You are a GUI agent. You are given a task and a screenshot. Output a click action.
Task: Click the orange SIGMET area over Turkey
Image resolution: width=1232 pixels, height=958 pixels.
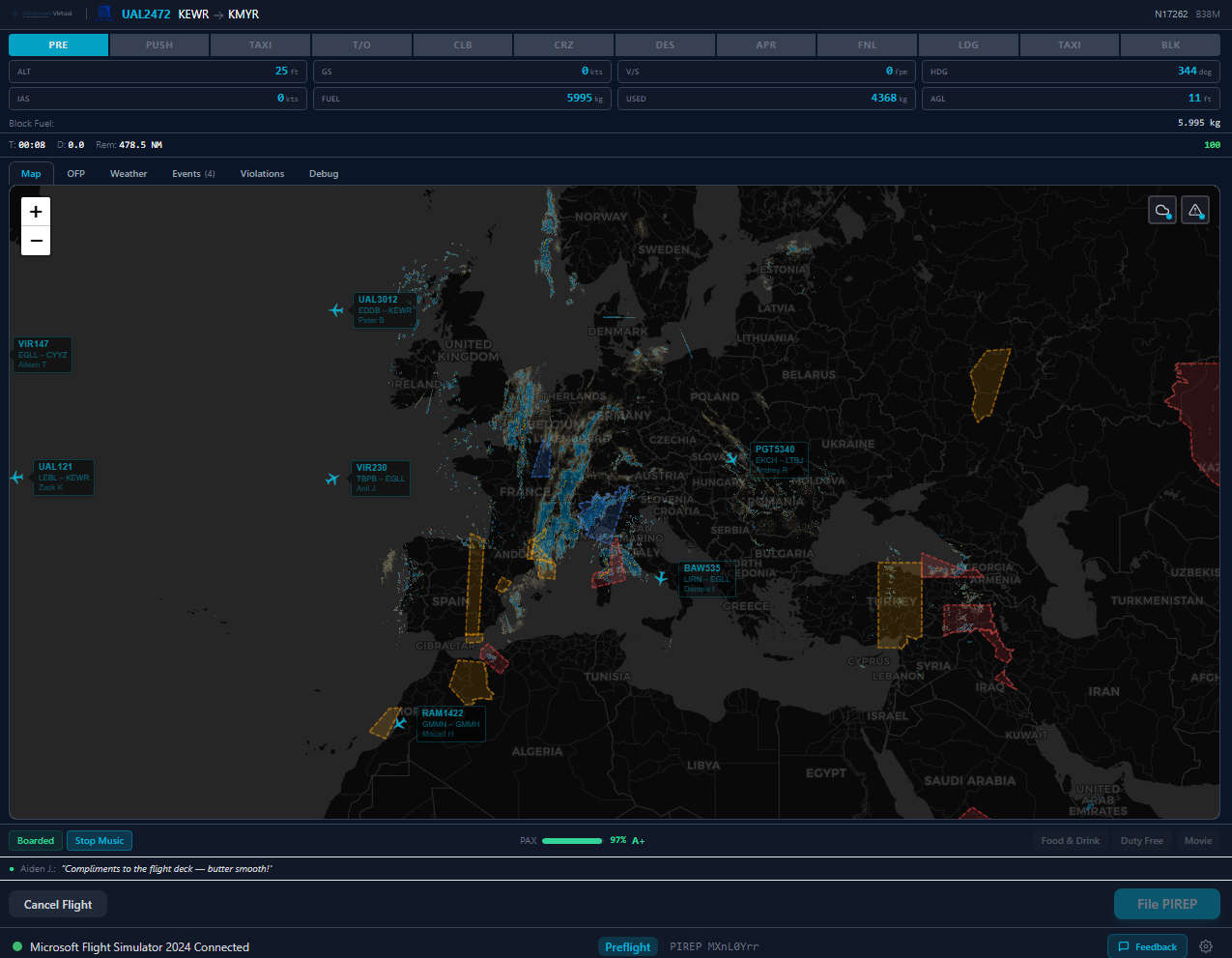(900, 605)
